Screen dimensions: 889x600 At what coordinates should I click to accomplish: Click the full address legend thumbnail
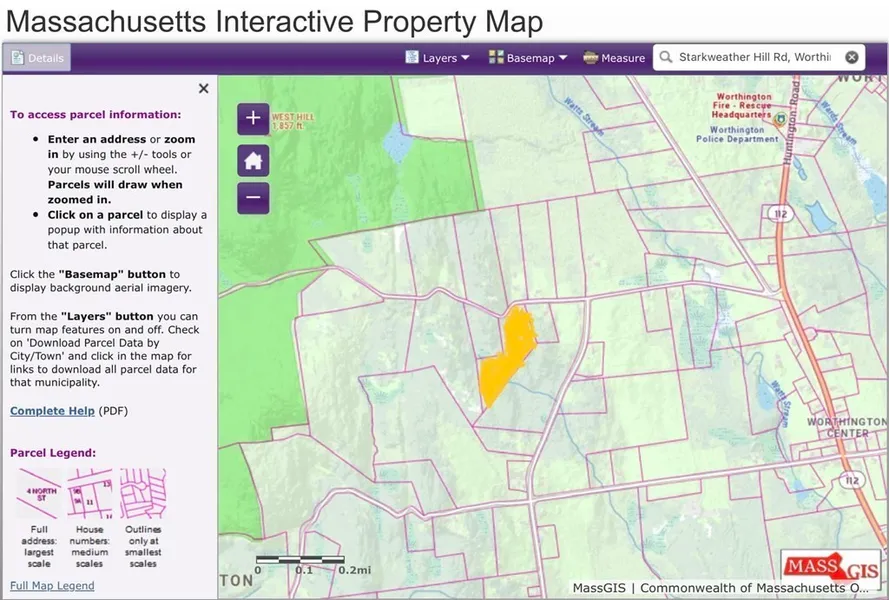pyautogui.click(x=38, y=493)
